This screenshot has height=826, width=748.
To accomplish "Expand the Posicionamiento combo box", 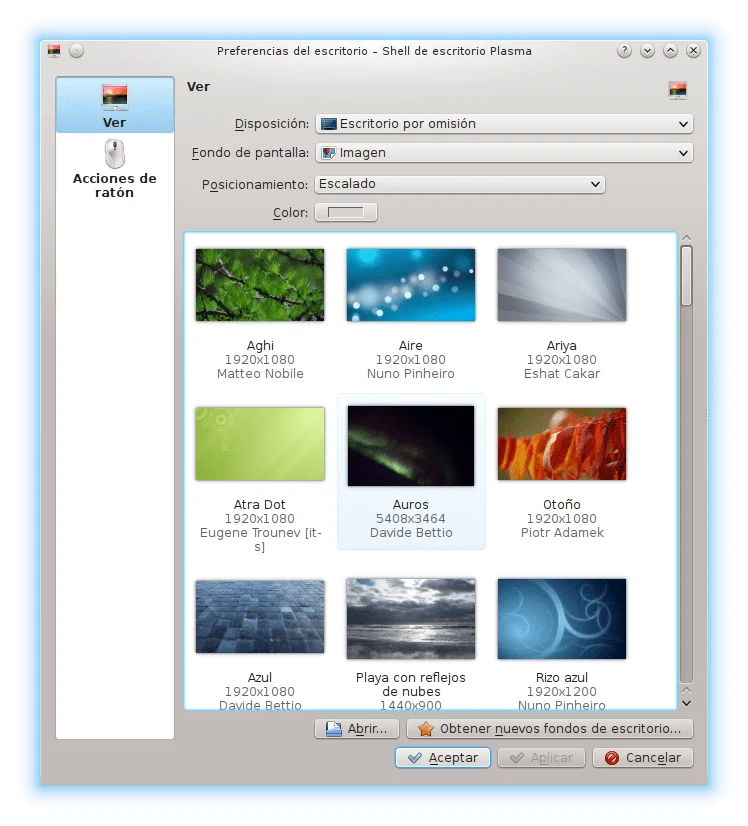I will tap(460, 184).
